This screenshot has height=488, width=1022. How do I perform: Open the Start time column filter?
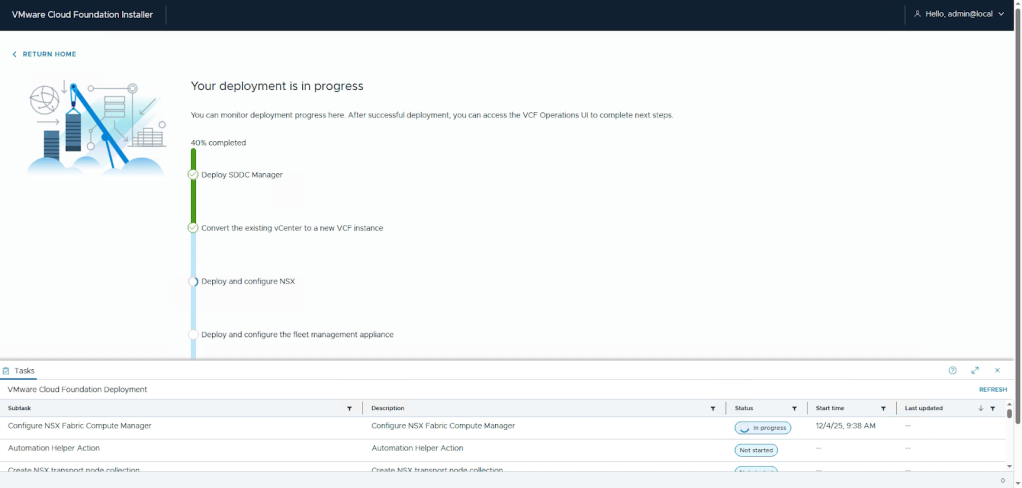coord(883,409)
